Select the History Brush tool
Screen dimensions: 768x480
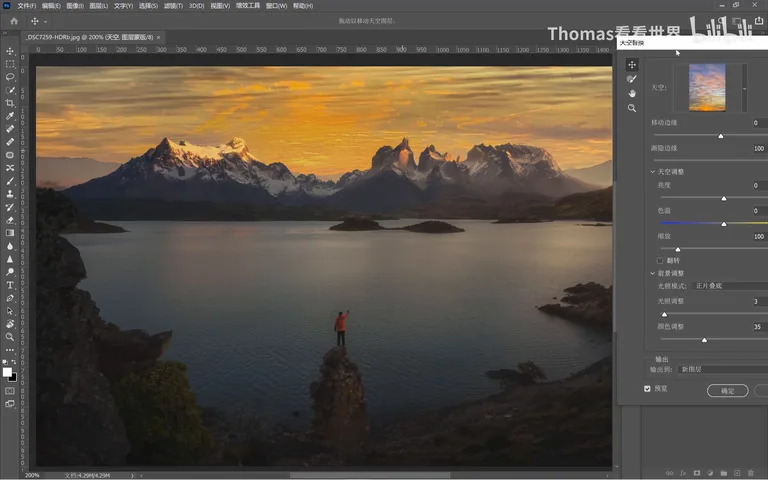point(10,207)
